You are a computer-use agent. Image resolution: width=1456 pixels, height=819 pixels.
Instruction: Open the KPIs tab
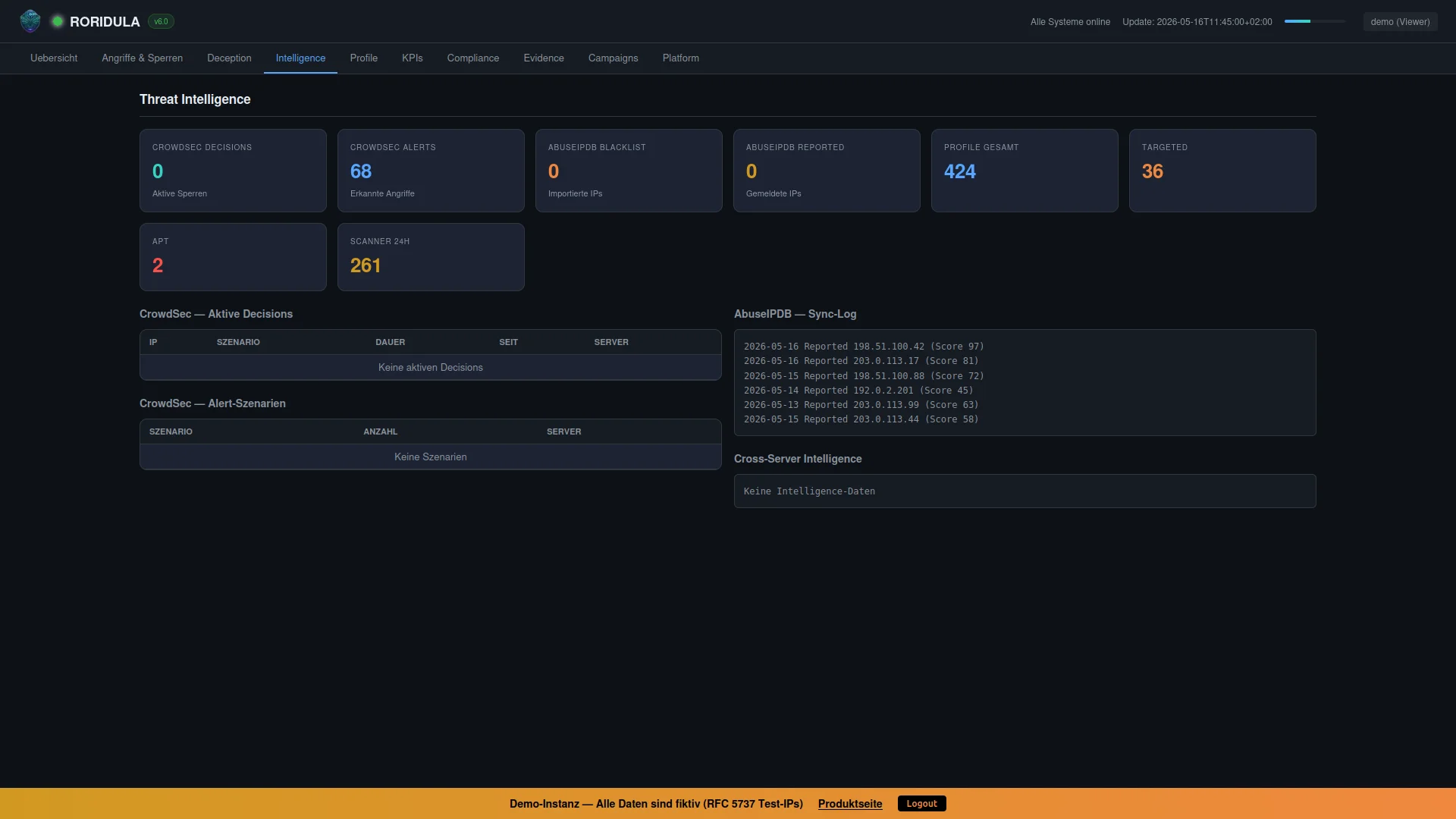[x=413, y=58]
